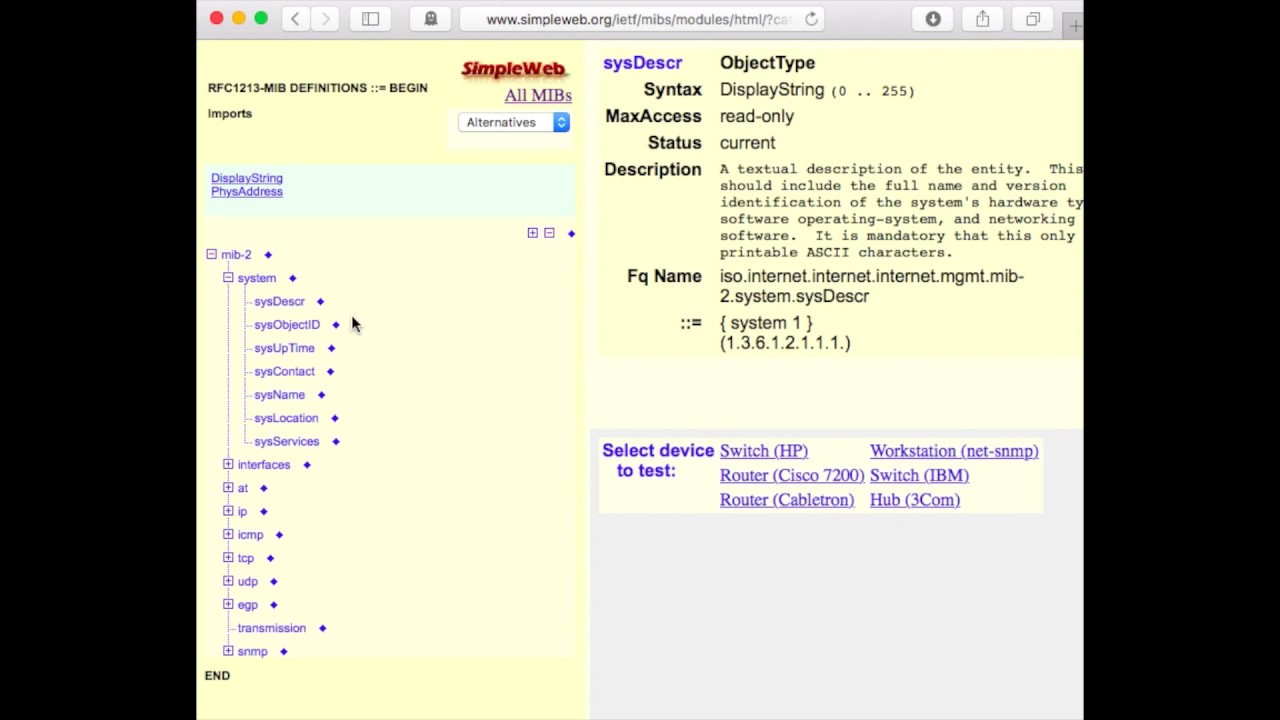1280x720 pixels.
Task: Click the diamond beside sysServices
Action: (x=336, y=442)
